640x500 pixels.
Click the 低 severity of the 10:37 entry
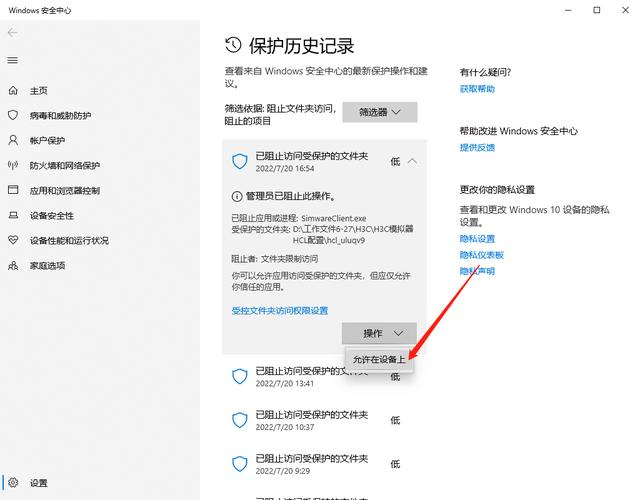point(395,420)
